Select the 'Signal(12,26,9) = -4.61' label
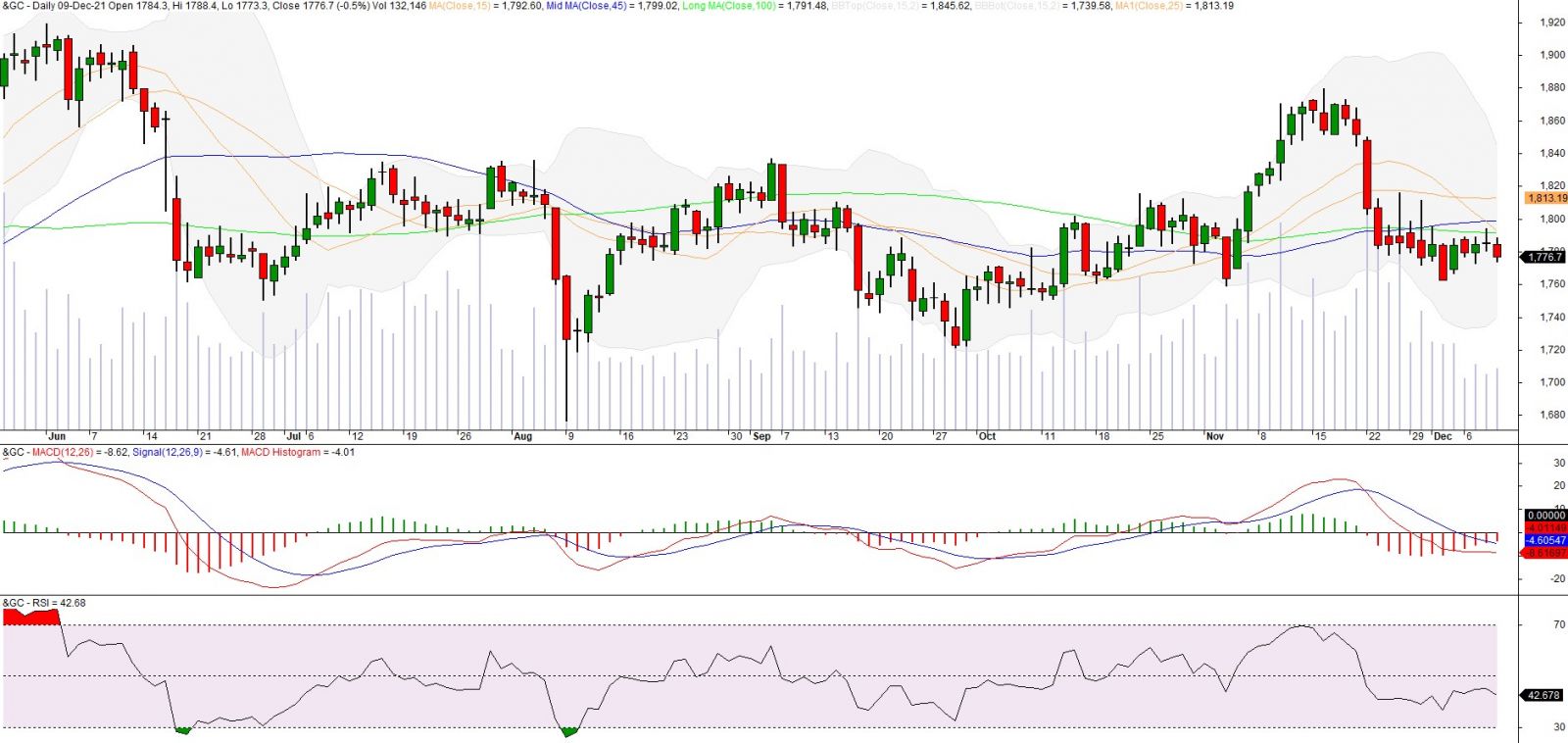 click(x=184, y=453)
